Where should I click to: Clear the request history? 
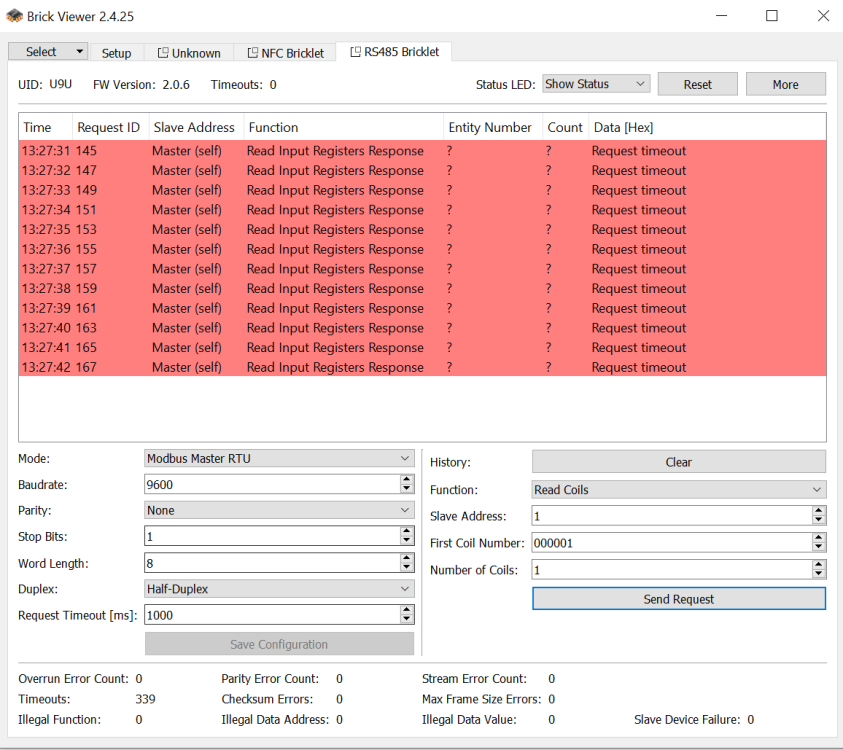tap(678, 462)
